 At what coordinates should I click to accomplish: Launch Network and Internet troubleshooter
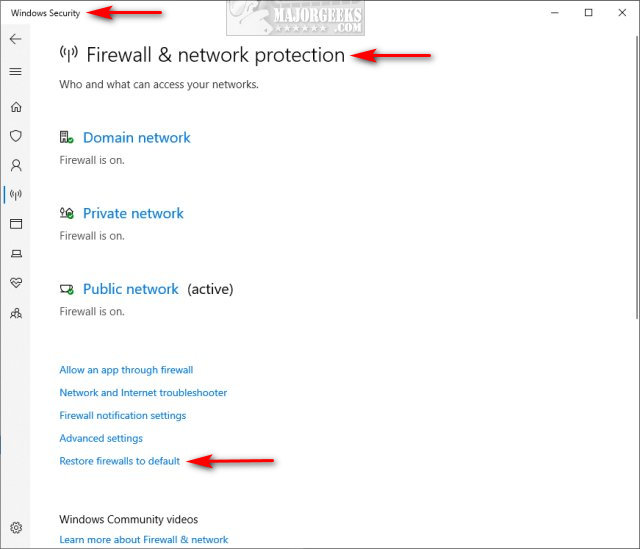pos(143,393)
